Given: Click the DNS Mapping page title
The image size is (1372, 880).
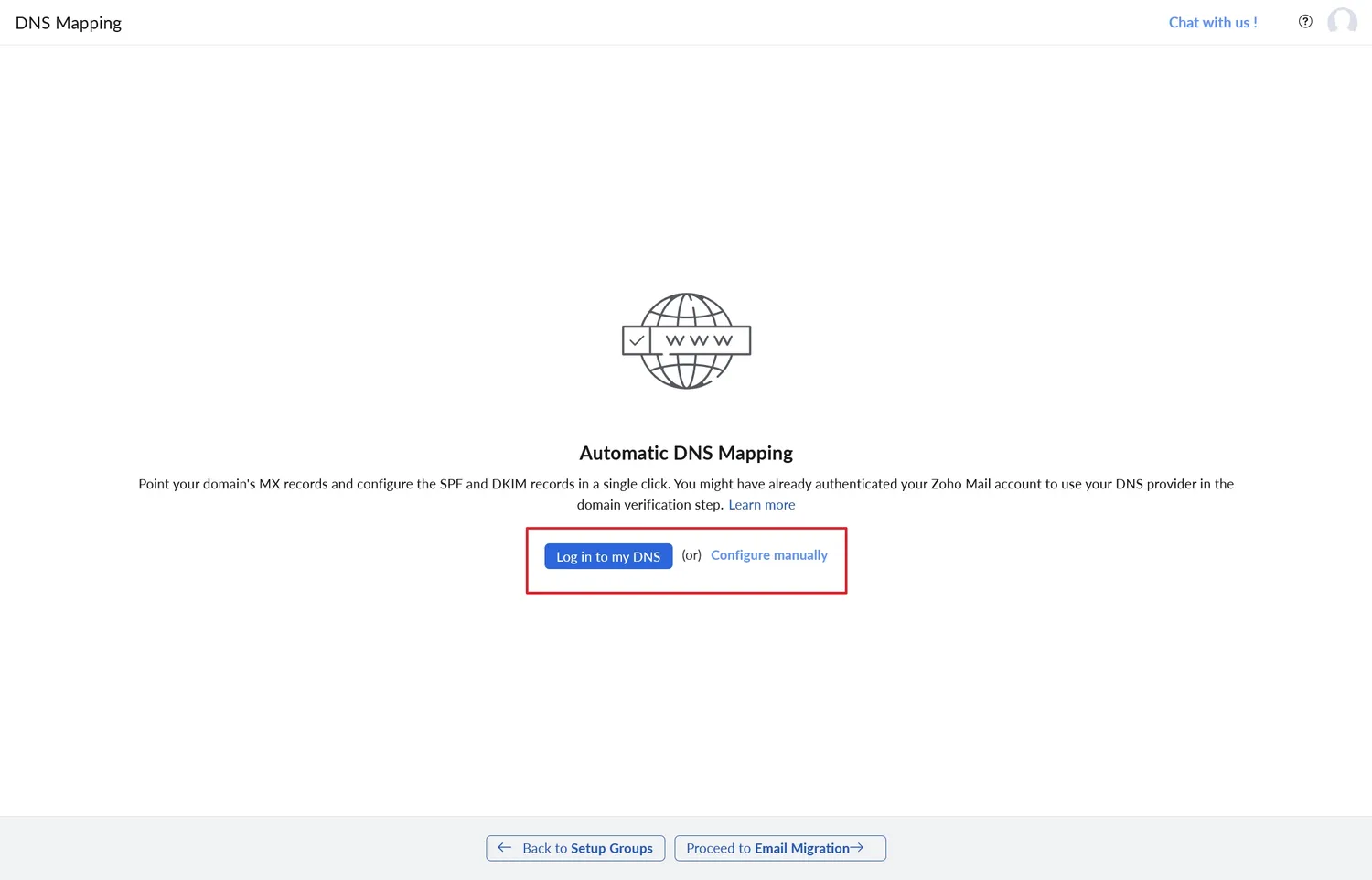Looking at the screenshot, I should click(x=69, y=22).
